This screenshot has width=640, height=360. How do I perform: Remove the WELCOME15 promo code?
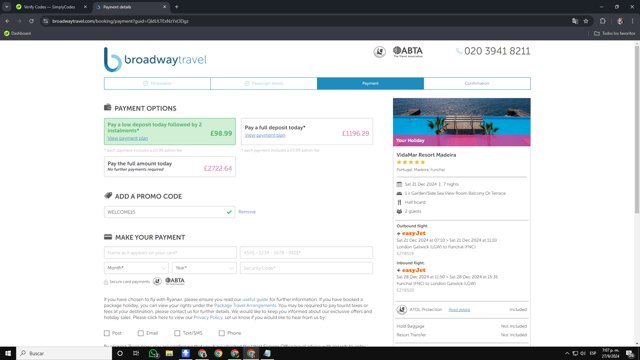point(247,212)
